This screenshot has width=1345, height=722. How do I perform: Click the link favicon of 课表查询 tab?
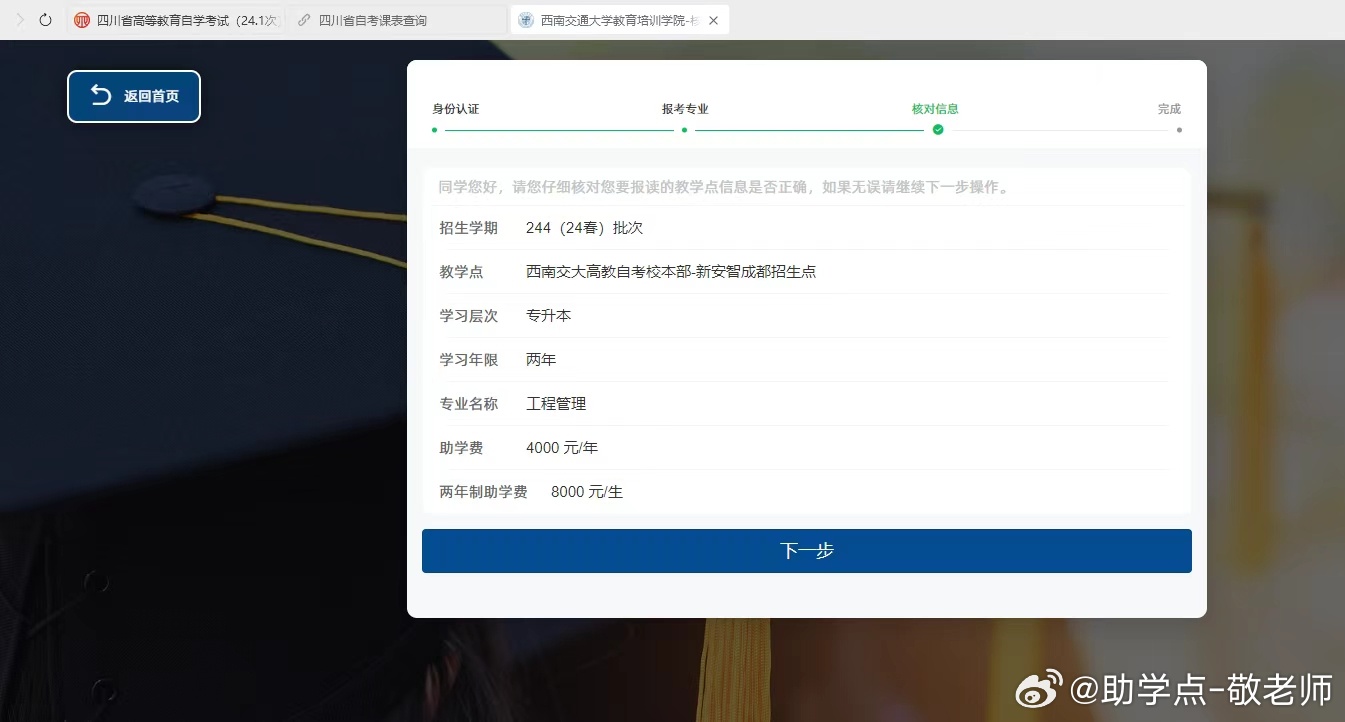304,20
